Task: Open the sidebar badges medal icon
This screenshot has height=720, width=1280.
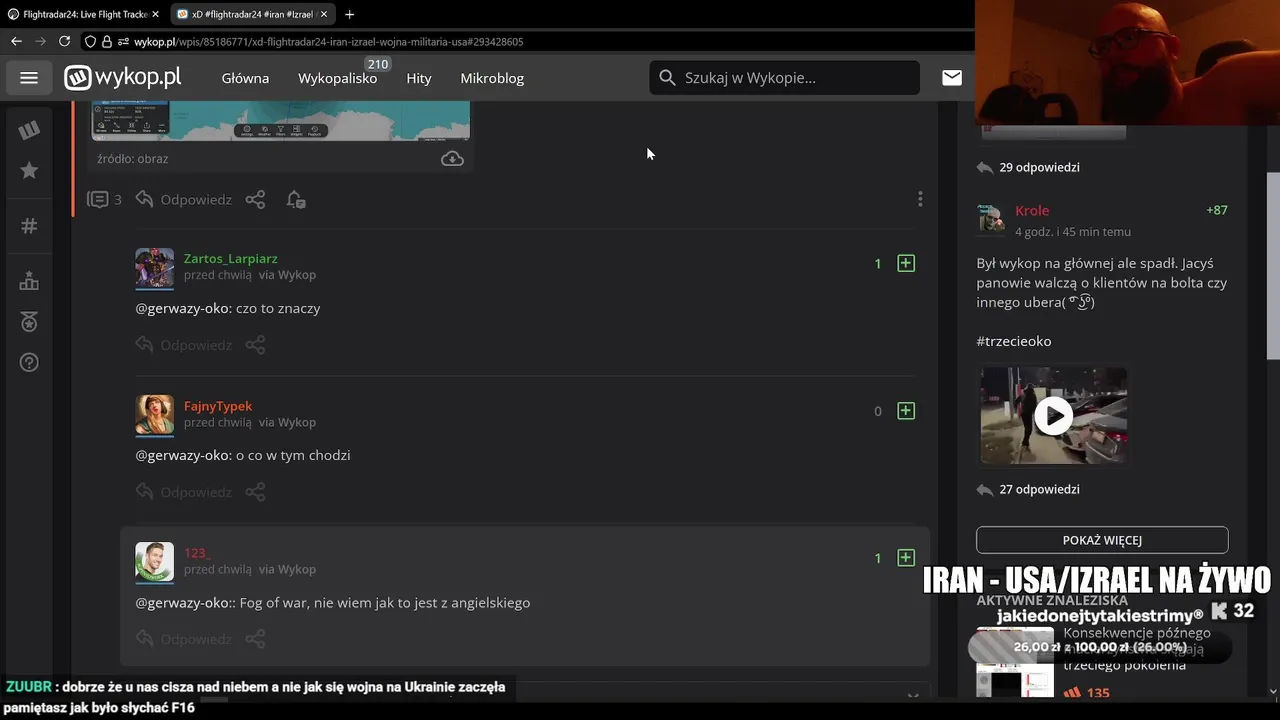Action: click(29, 322)
